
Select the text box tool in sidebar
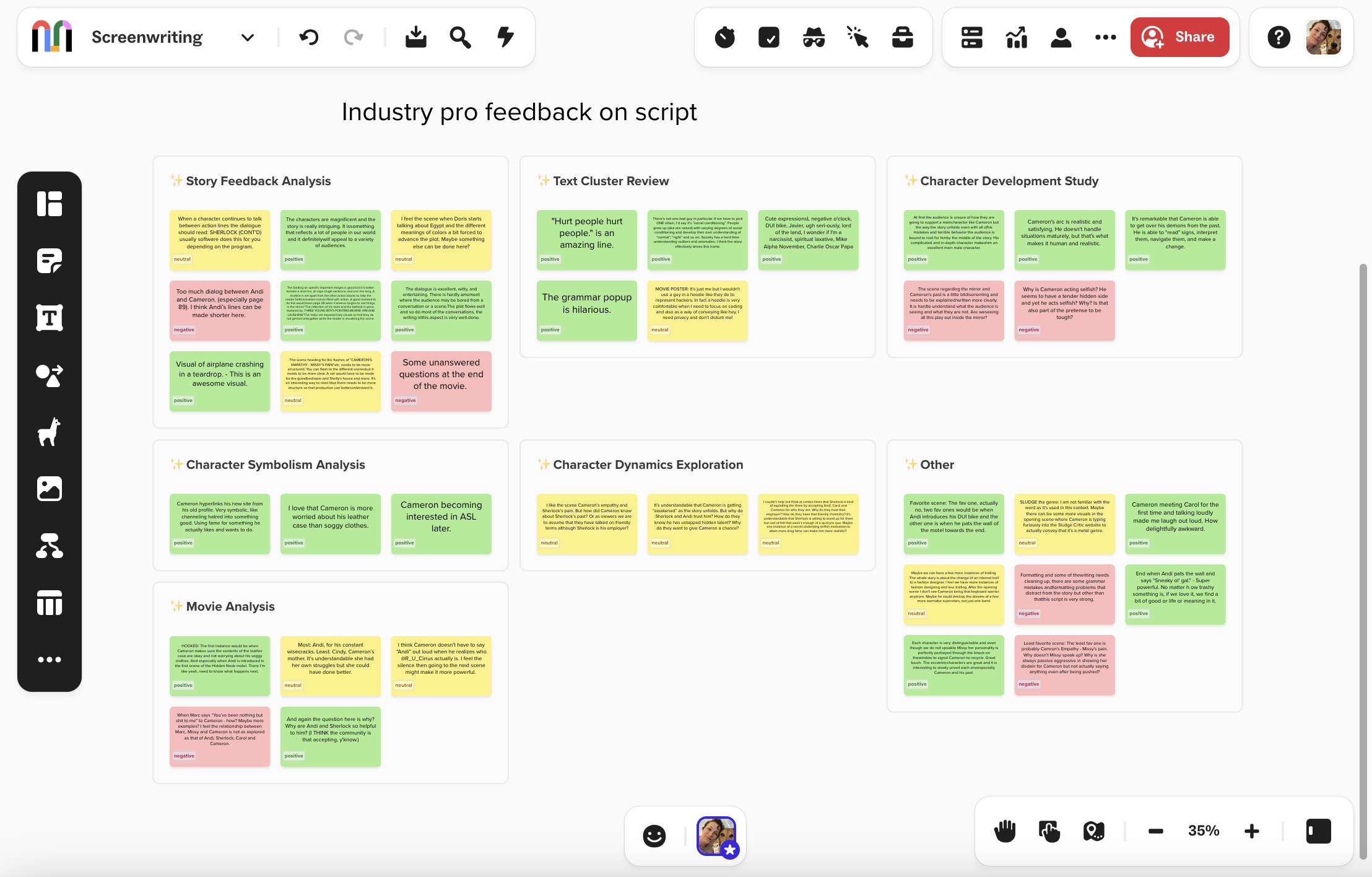pyautogui.click(x=50, y=318)
